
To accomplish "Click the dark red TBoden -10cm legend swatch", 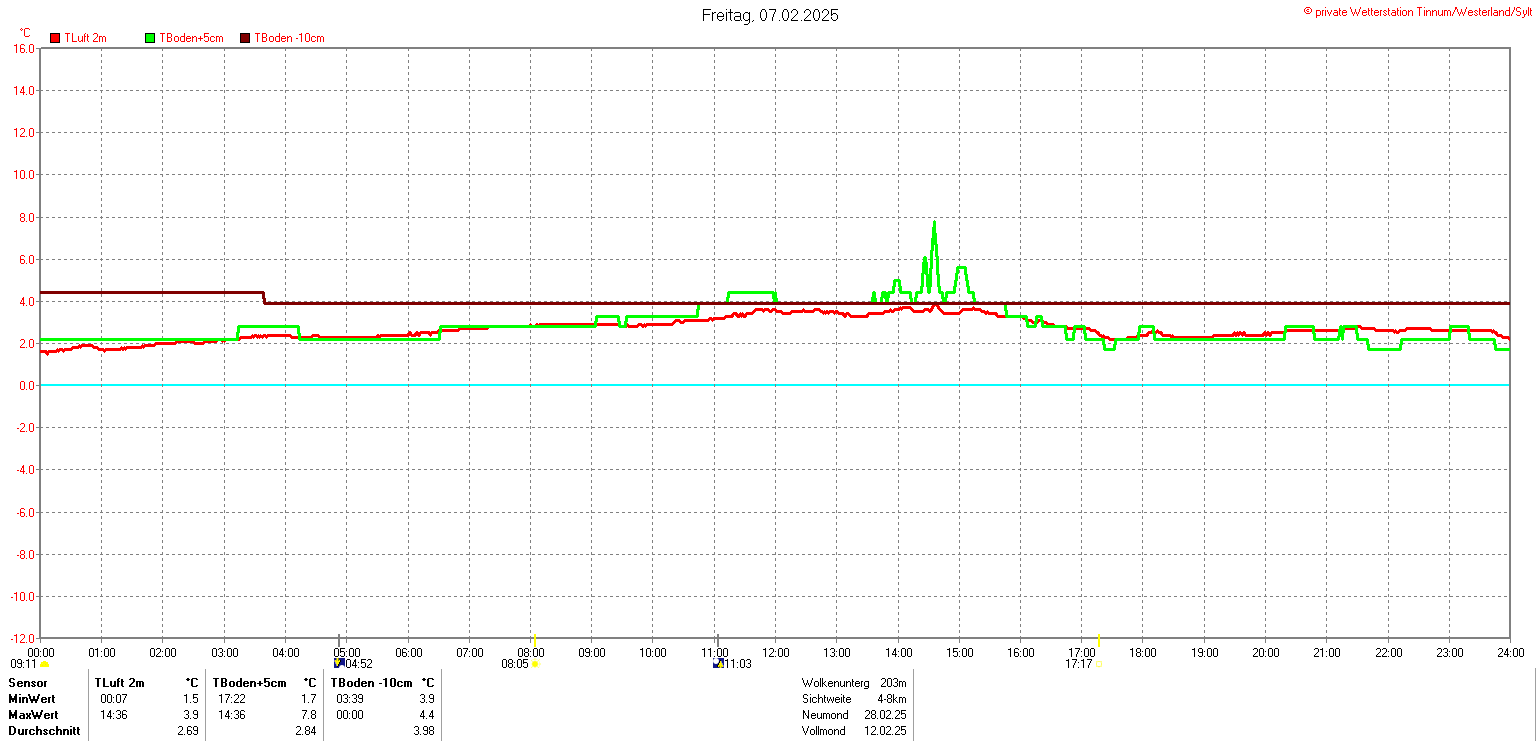I will (246, 38).
